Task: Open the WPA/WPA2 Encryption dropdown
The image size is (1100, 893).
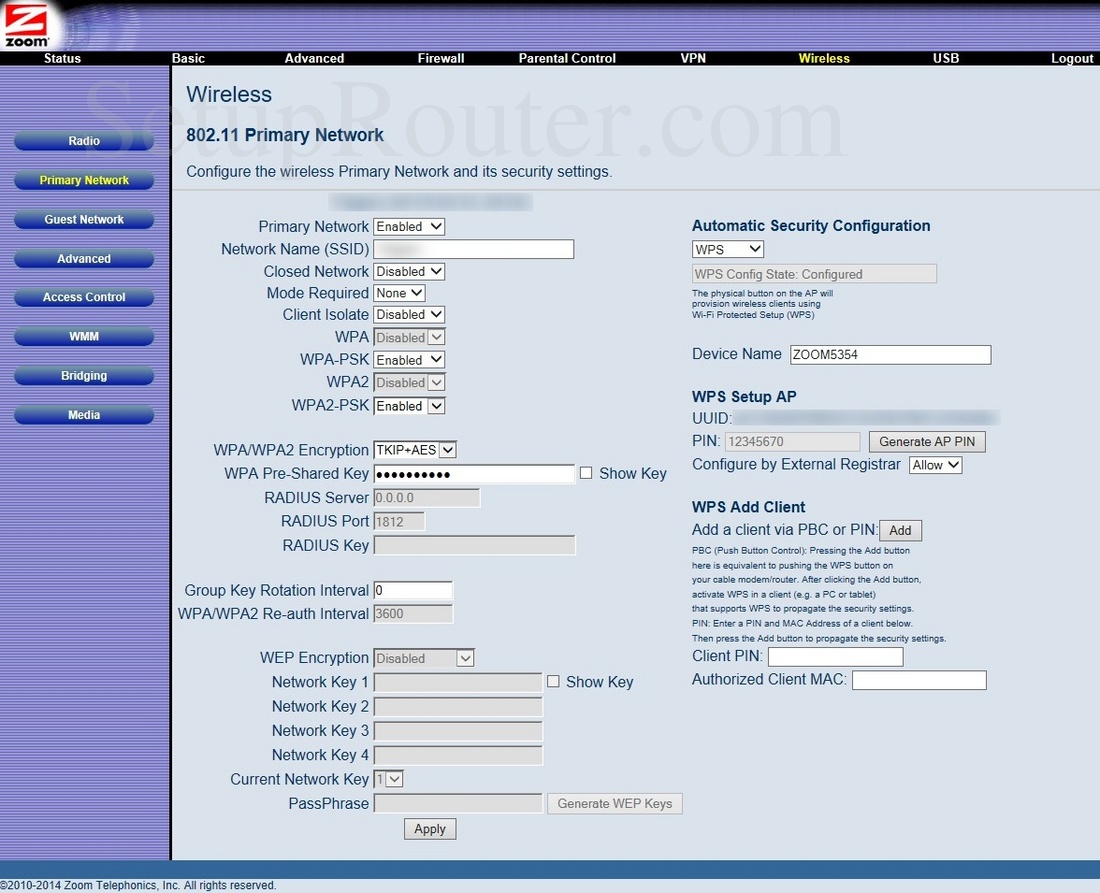Action: [414, 449]
